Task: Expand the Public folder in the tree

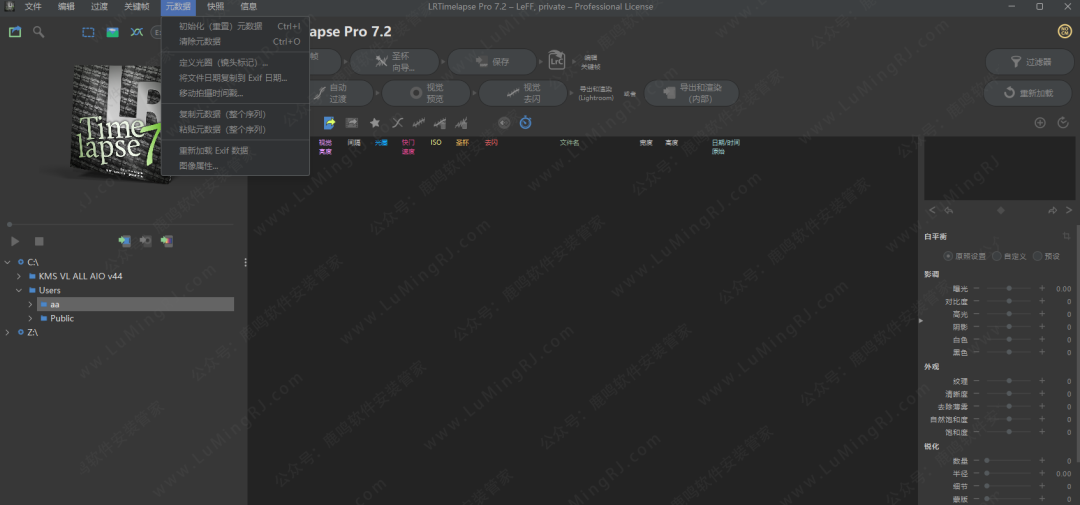Action: [30, 318]
